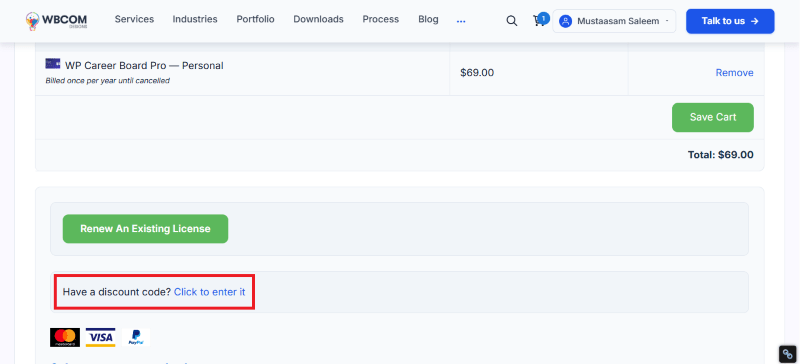Open the Downloads menu item

click(x=318, y=19)
